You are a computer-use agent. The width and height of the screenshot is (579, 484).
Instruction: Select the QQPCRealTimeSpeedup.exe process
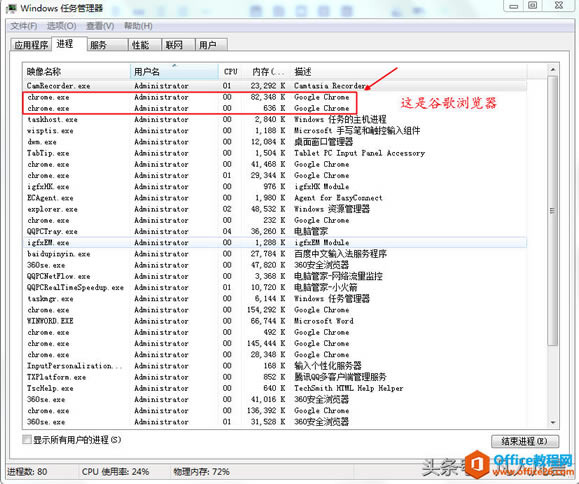[x=275, y=288]
